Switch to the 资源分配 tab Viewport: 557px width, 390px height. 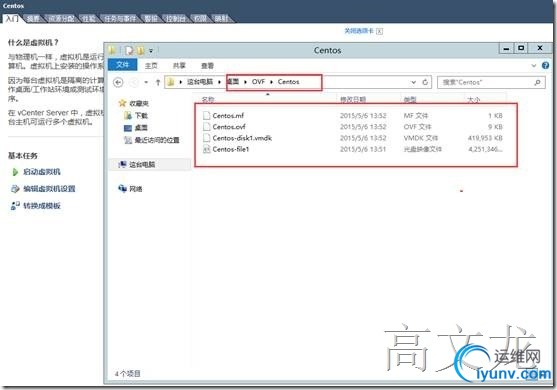click(61, 18)
